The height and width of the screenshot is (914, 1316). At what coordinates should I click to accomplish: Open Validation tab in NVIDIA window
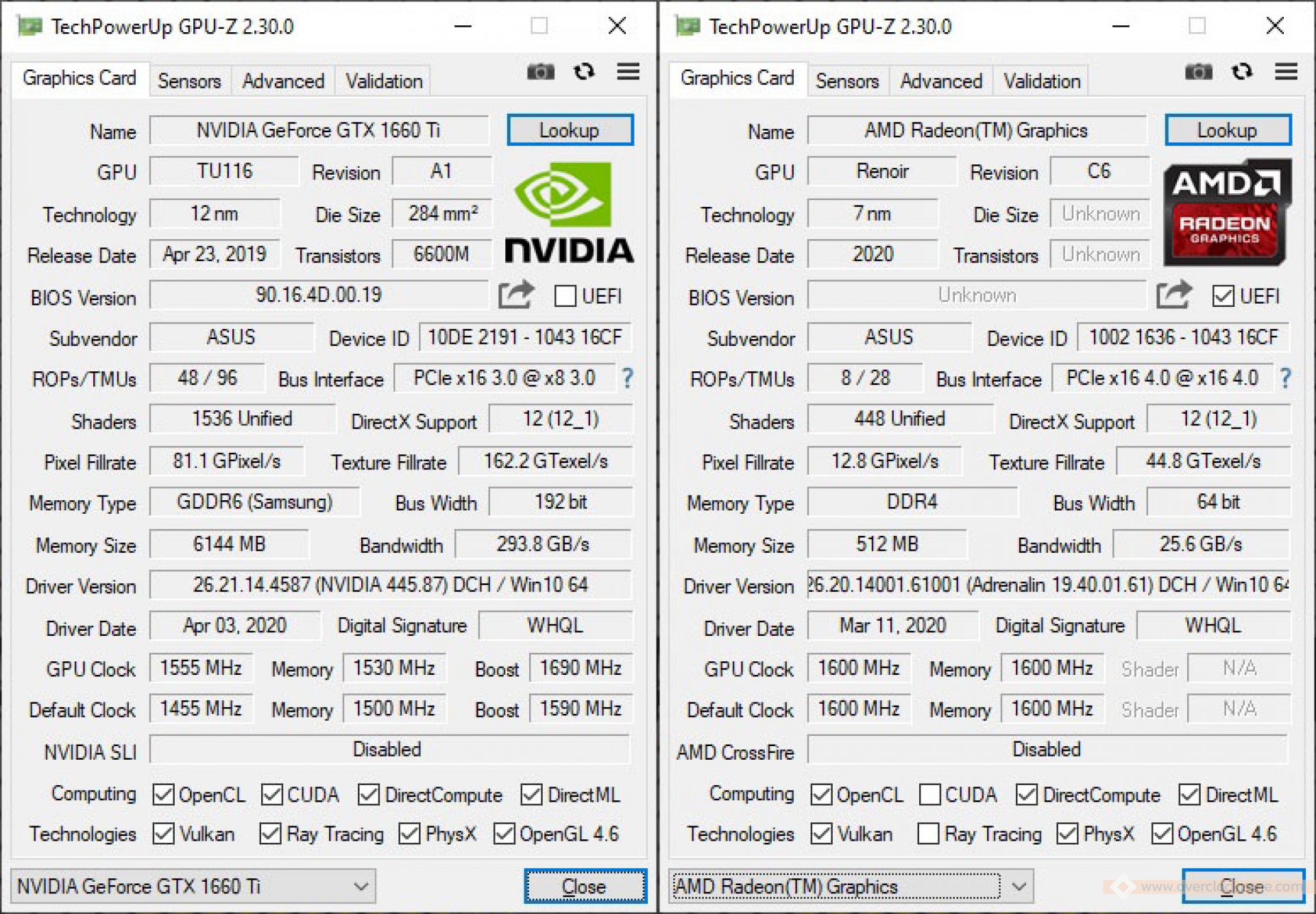point(384,81)
